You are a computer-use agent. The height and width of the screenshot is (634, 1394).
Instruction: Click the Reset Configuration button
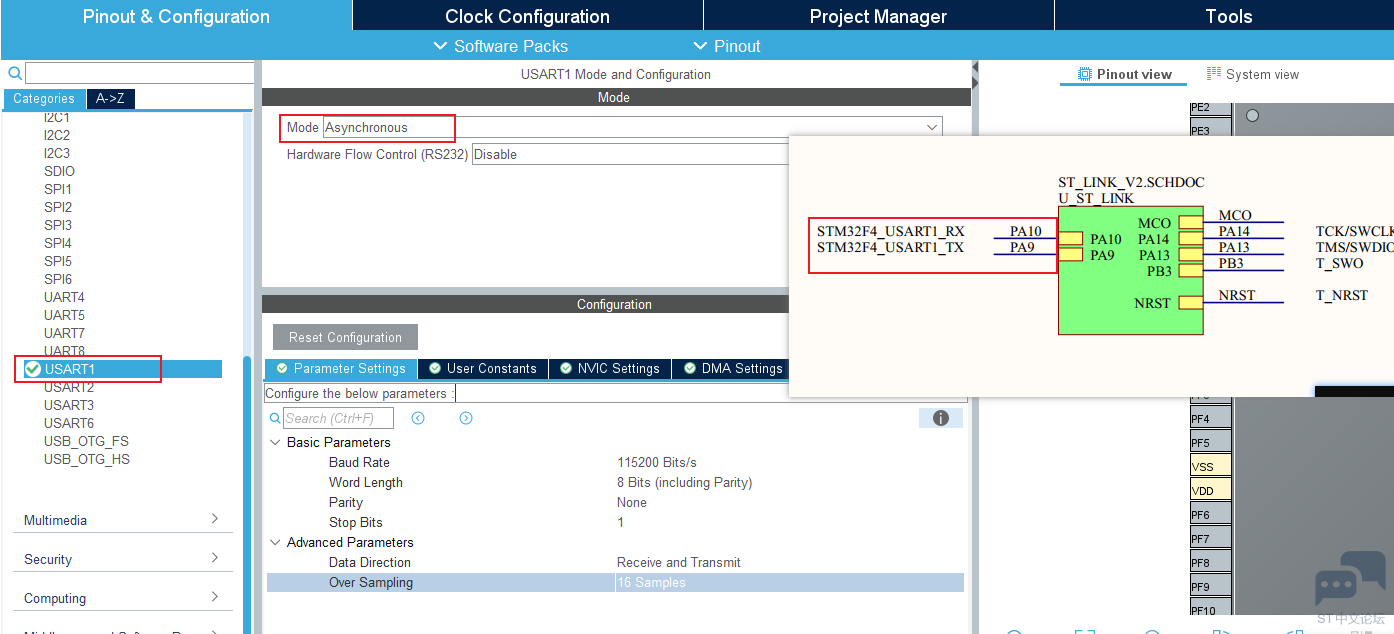345,337
